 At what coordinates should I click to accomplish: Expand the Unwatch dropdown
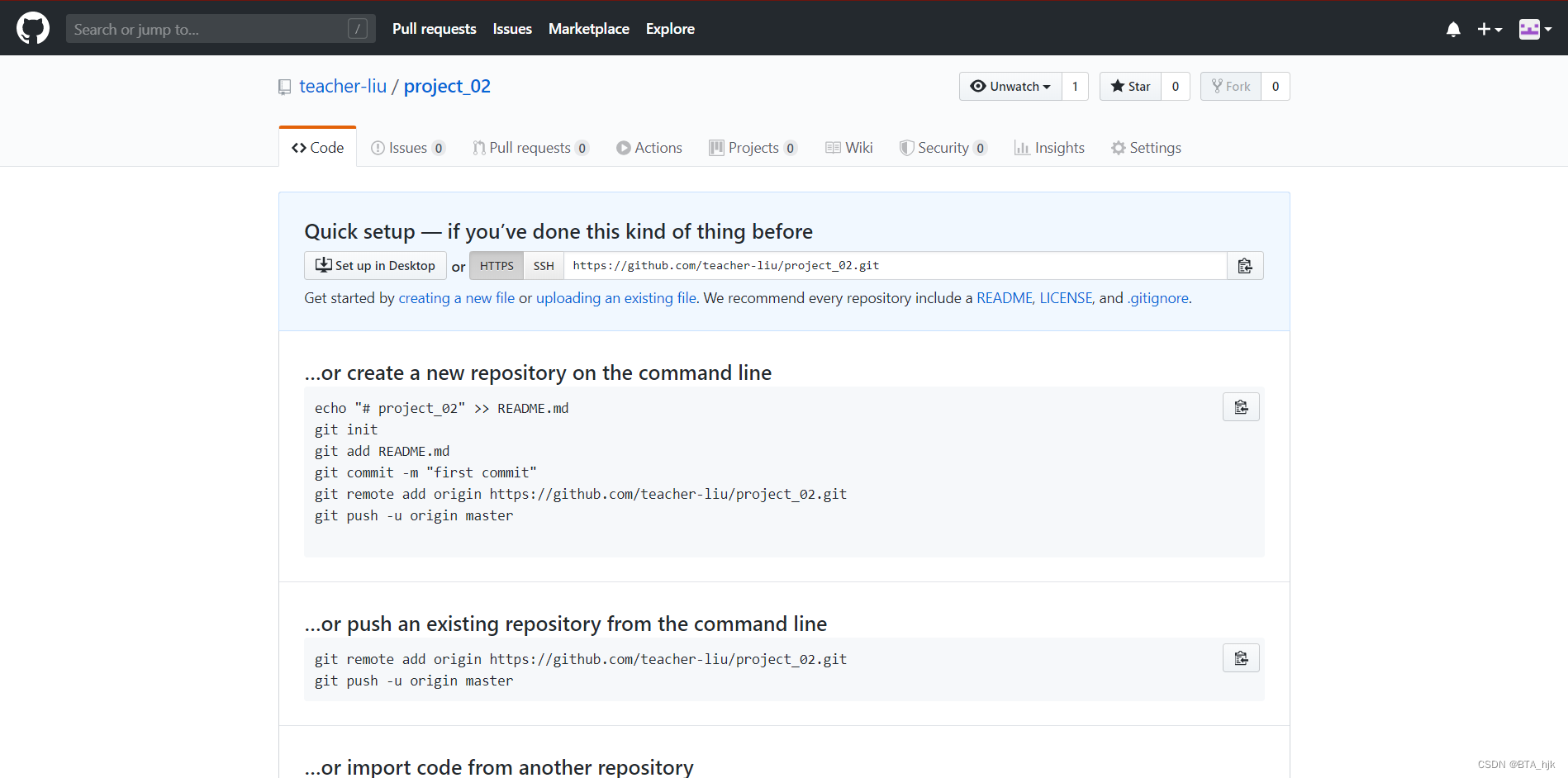click(x=1010, y=87)
